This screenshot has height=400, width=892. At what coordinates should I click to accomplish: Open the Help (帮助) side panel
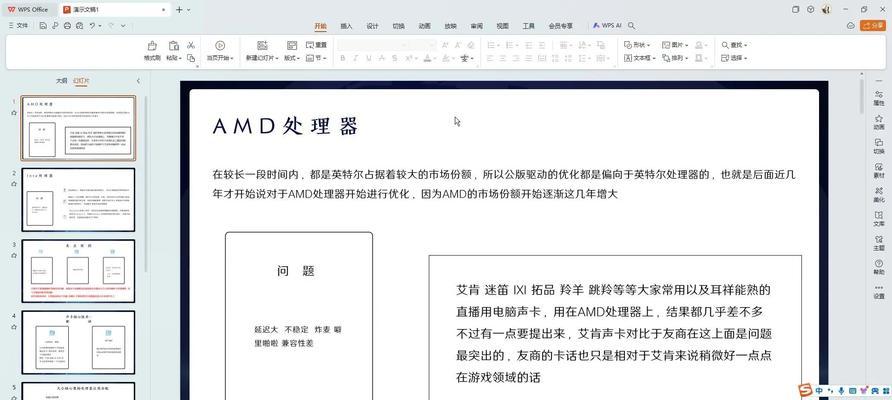pyautogui.click(x=879, y=267)
